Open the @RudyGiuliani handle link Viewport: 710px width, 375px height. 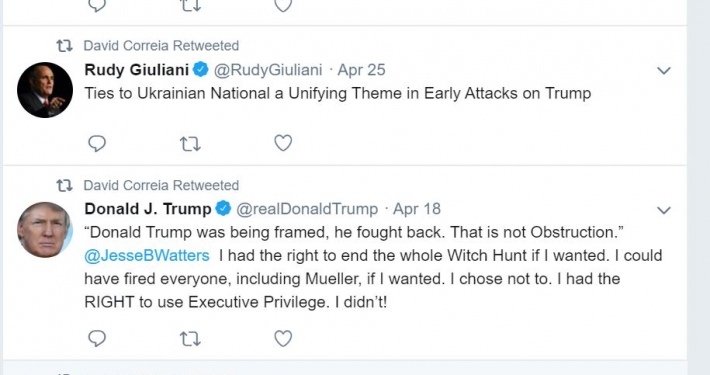click(268, 70)
